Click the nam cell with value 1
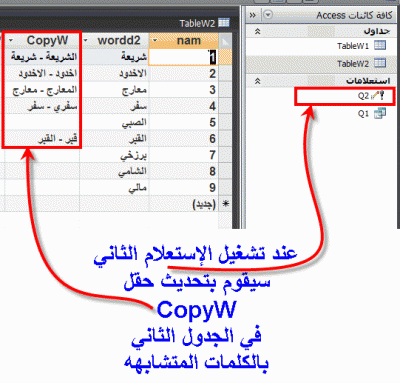The height and width of the screenshot is (383, 400). pyautogui.click(x=184, y=57)
